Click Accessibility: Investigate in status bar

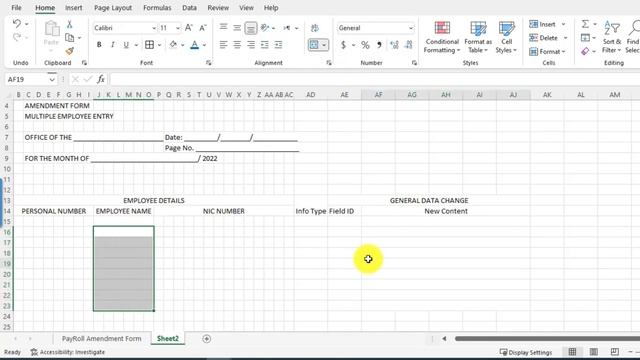click(68, 352)
